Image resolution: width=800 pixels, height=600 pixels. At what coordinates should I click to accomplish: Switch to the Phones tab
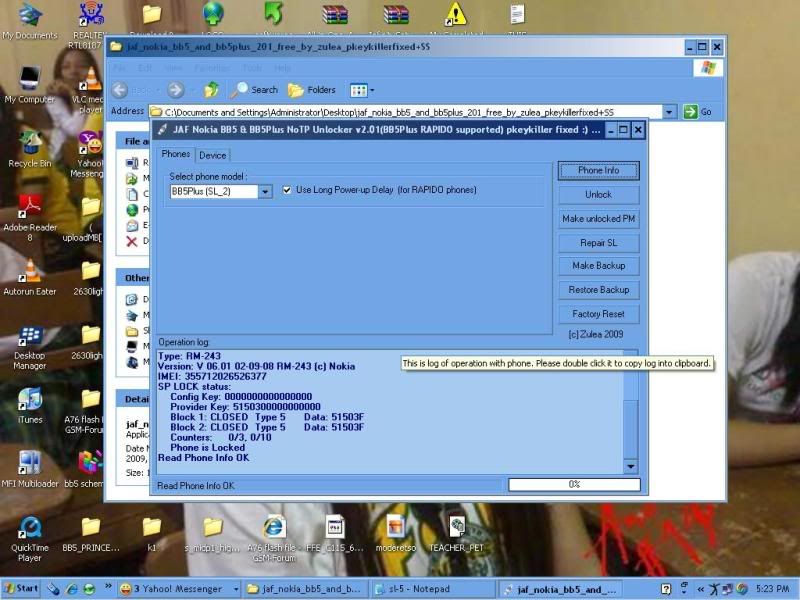(x=176, y=154)
